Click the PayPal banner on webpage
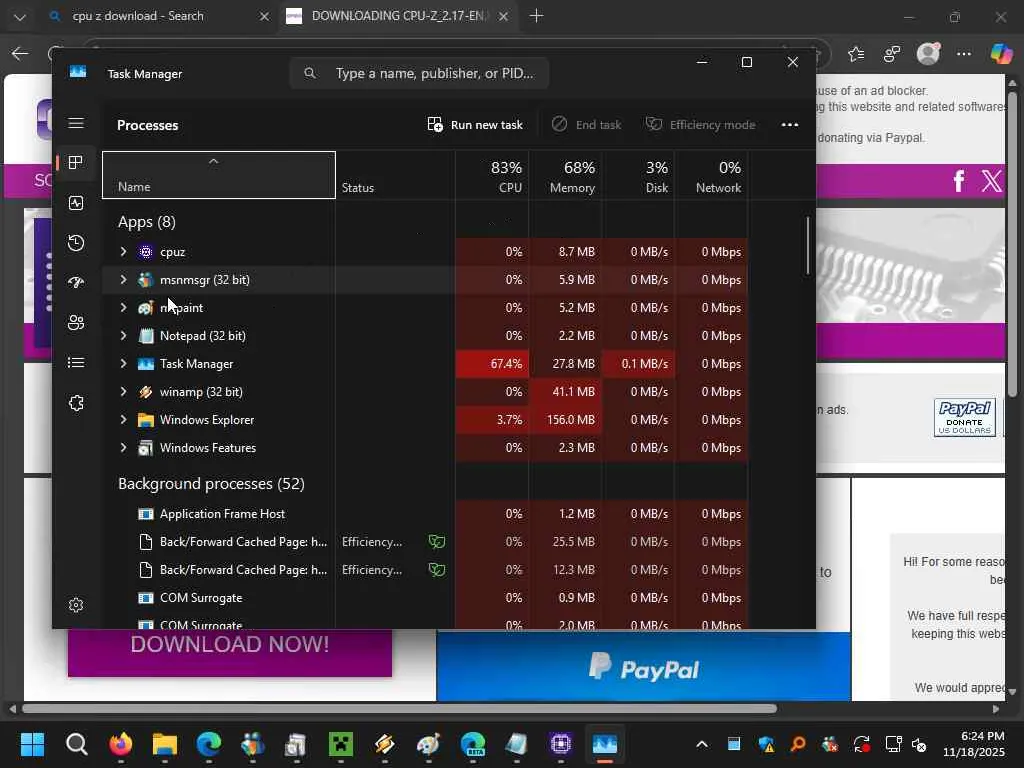The height and width of the screenshot is (768, 1024). click(x=643, y=666)
